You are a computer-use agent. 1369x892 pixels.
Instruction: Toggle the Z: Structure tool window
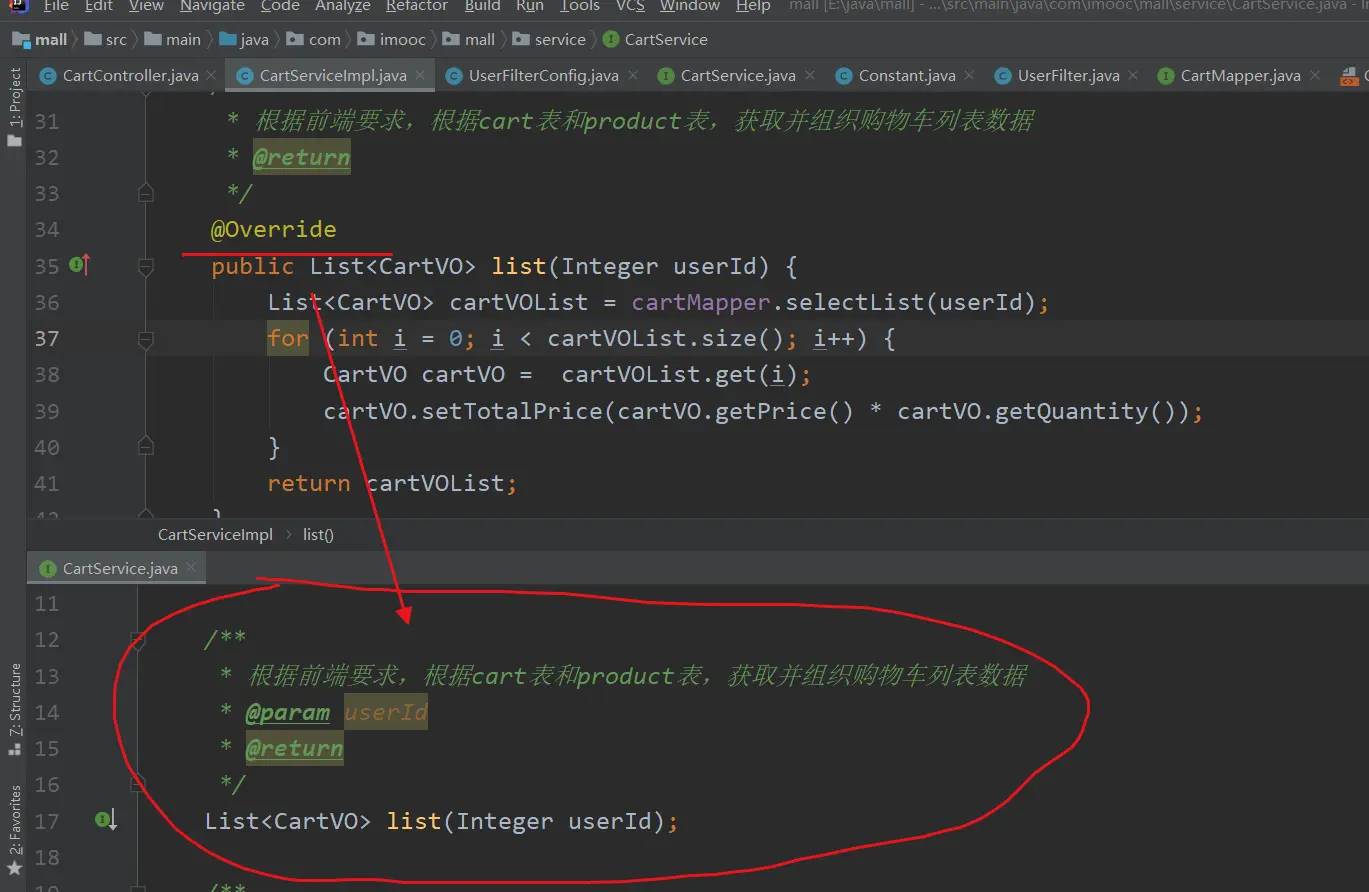click(14, 698)
